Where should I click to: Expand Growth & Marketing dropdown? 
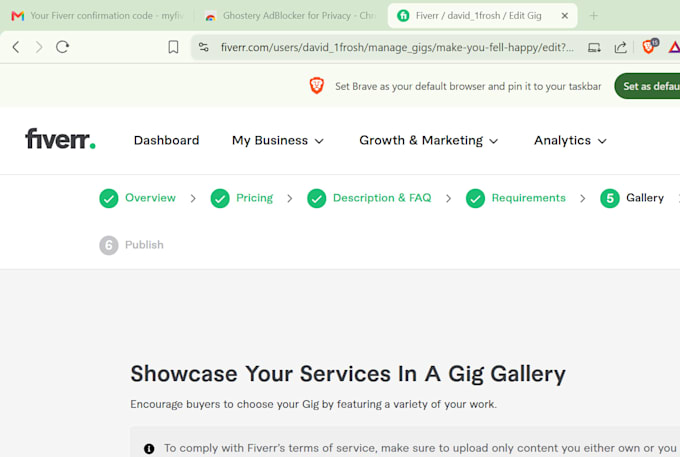428,140
